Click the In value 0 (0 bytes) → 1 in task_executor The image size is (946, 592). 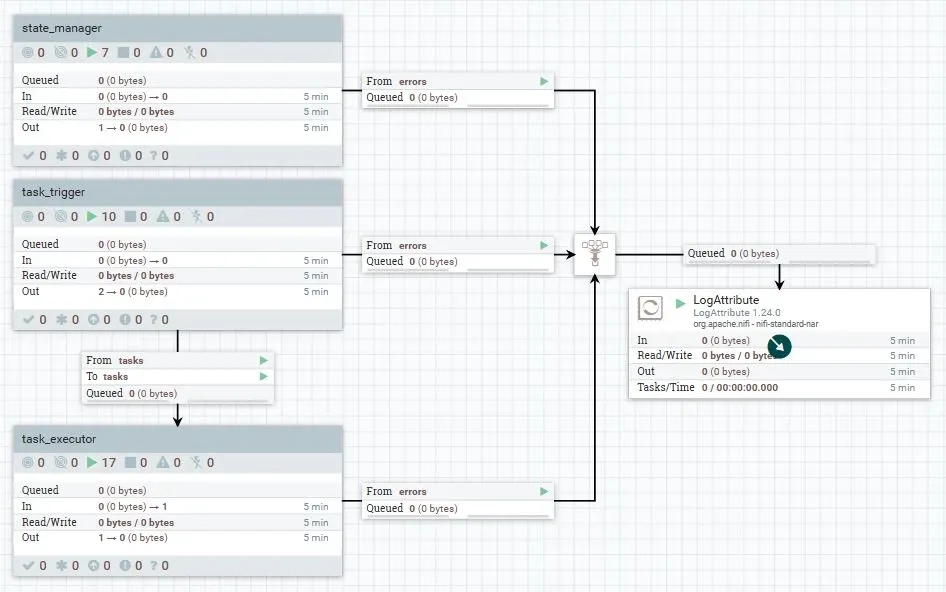coord(133,506)
